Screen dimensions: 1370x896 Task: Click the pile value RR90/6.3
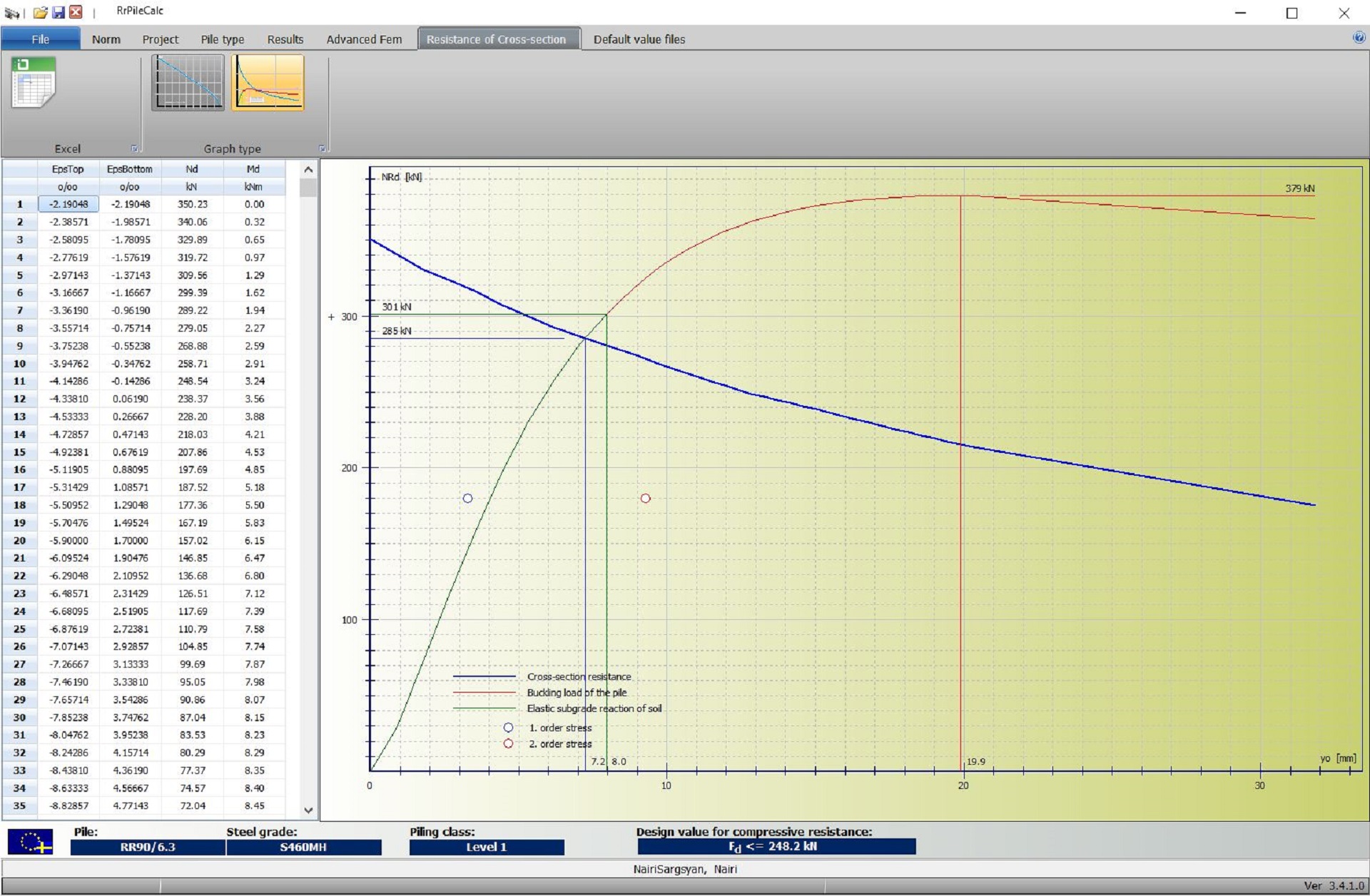[x=148, y=847]
